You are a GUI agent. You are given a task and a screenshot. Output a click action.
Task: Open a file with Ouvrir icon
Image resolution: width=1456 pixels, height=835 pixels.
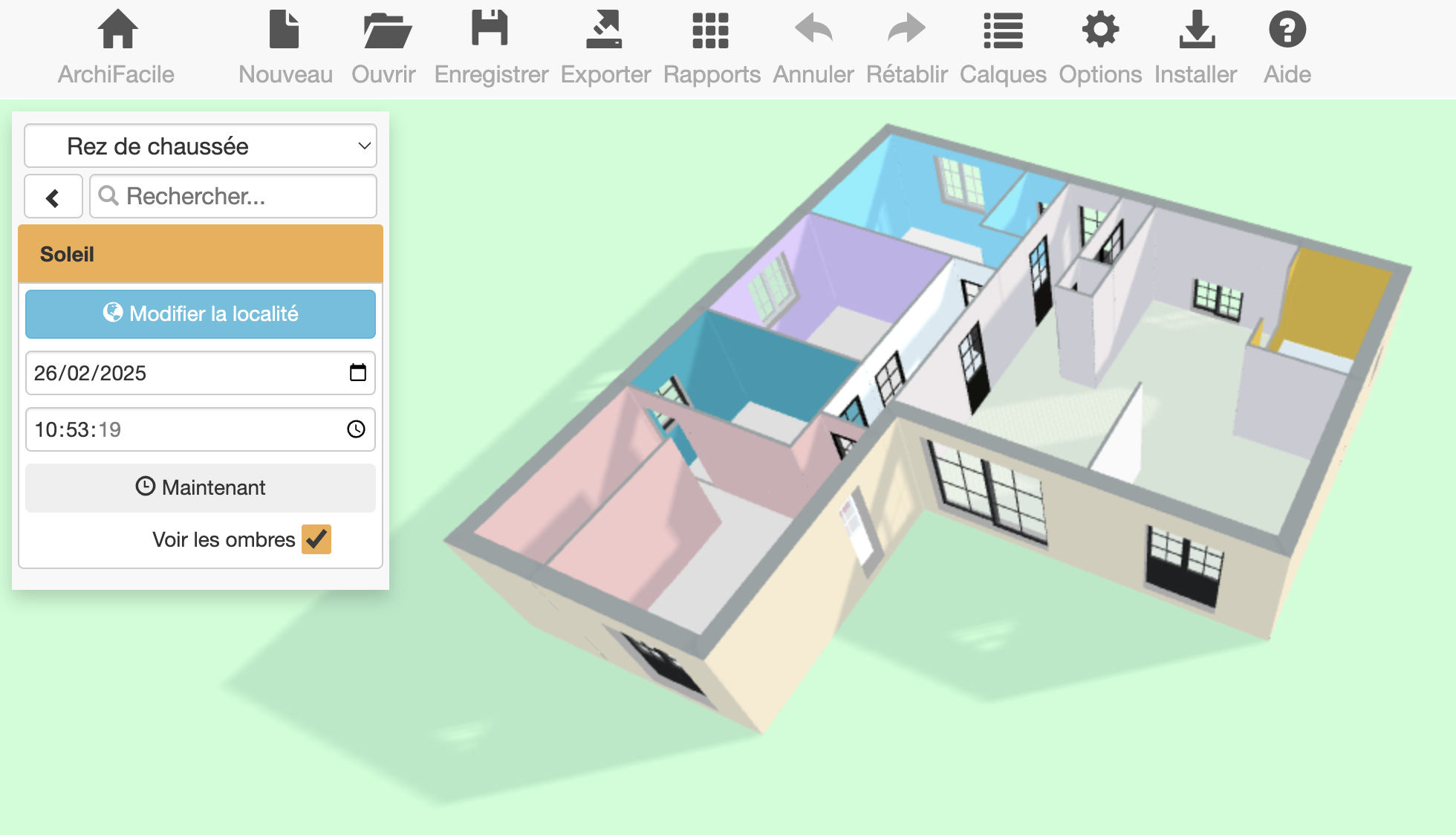tap(386, 30)
